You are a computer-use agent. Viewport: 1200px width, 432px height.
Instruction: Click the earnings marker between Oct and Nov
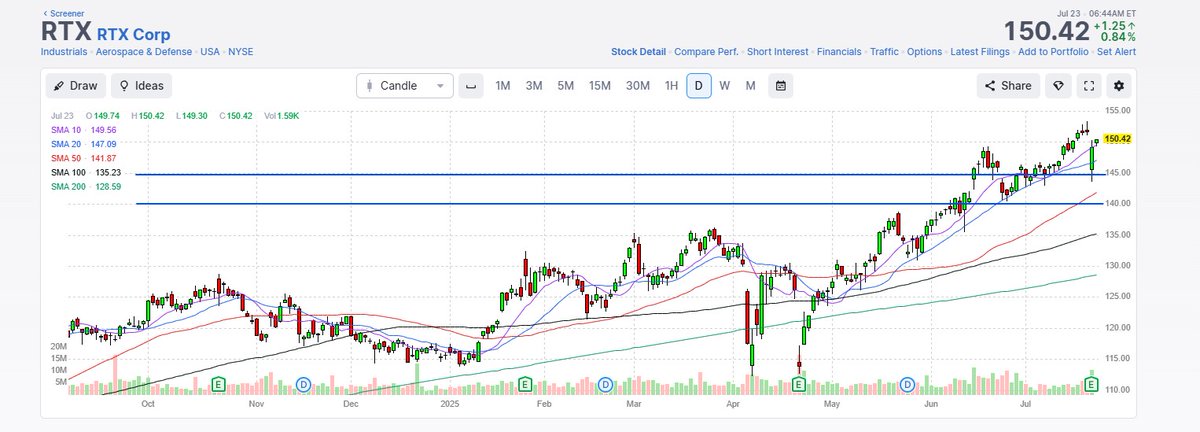(x=219, y=384)
